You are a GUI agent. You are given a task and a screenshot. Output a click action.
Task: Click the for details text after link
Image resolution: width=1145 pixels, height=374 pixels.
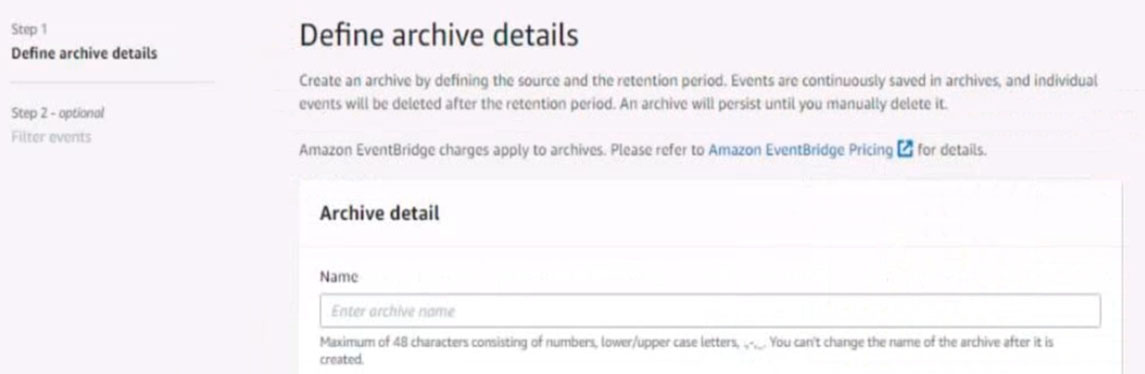951,151
